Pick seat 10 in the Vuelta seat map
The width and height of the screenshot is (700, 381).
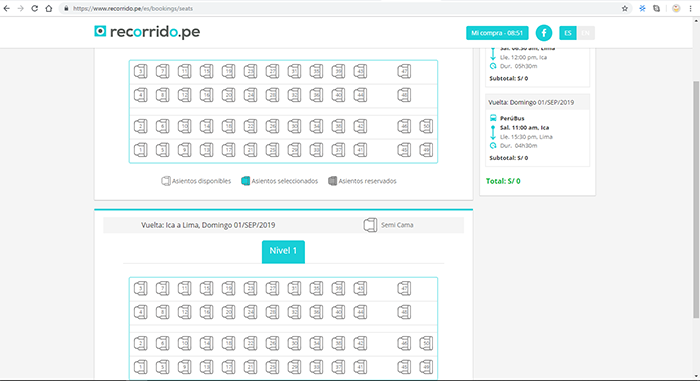184,343
